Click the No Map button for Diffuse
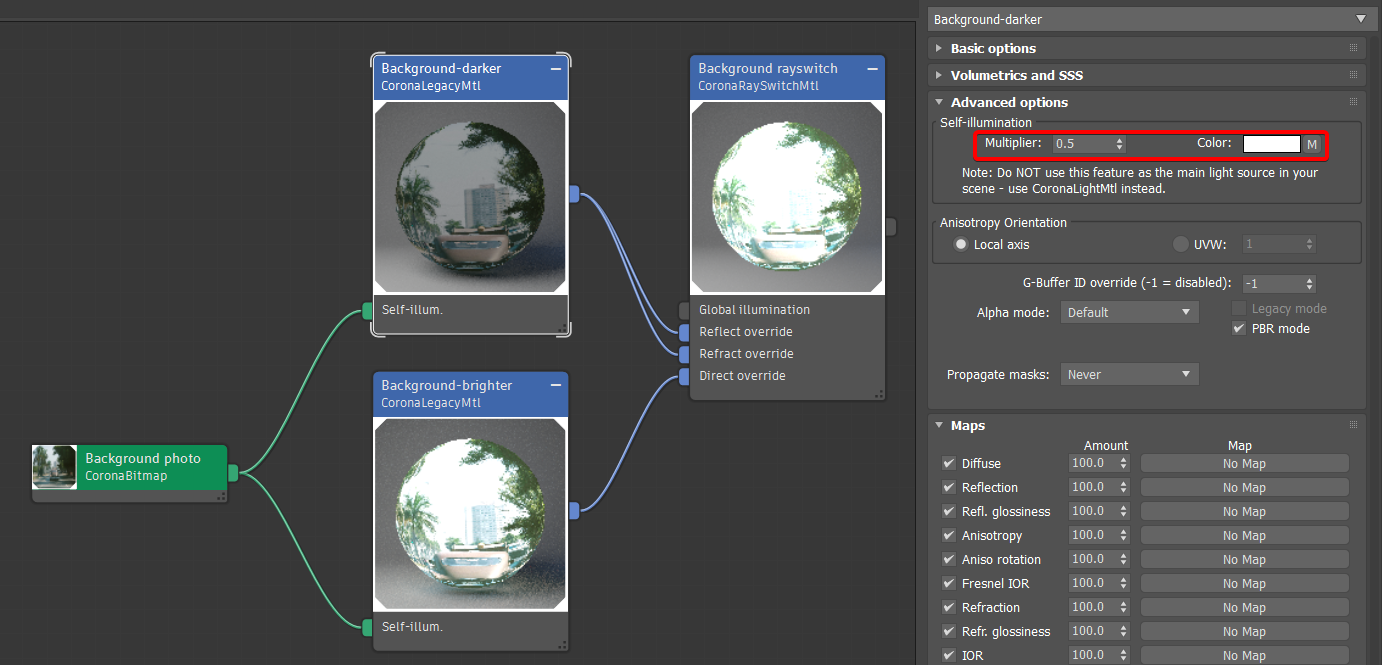 [x=1244, y=463]
